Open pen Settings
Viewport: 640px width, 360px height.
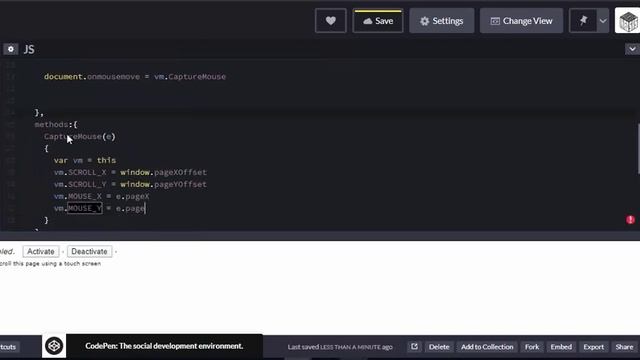tap(442, 21)
